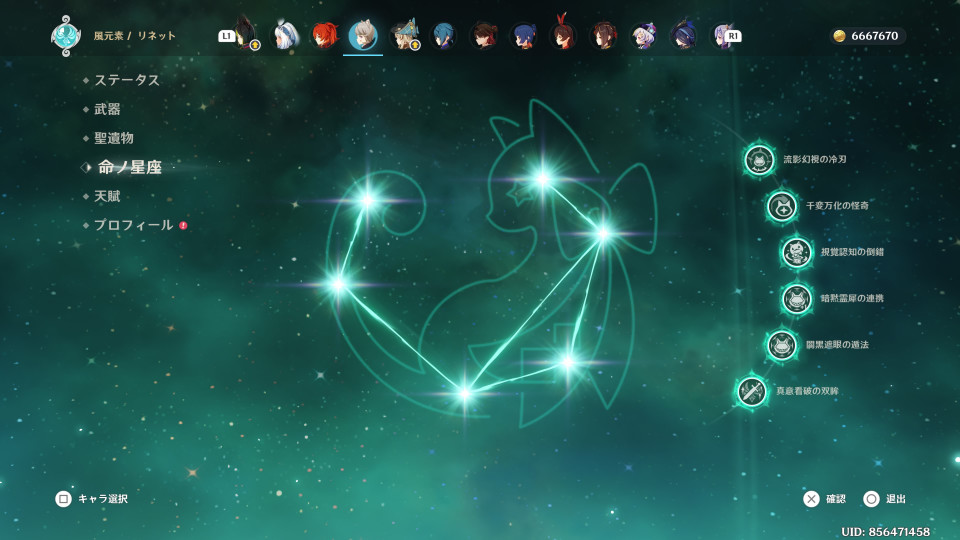Click the Anemo element emblem icon
The height and width of the screenshot is (540, 960).
click(x=66, y=36)
